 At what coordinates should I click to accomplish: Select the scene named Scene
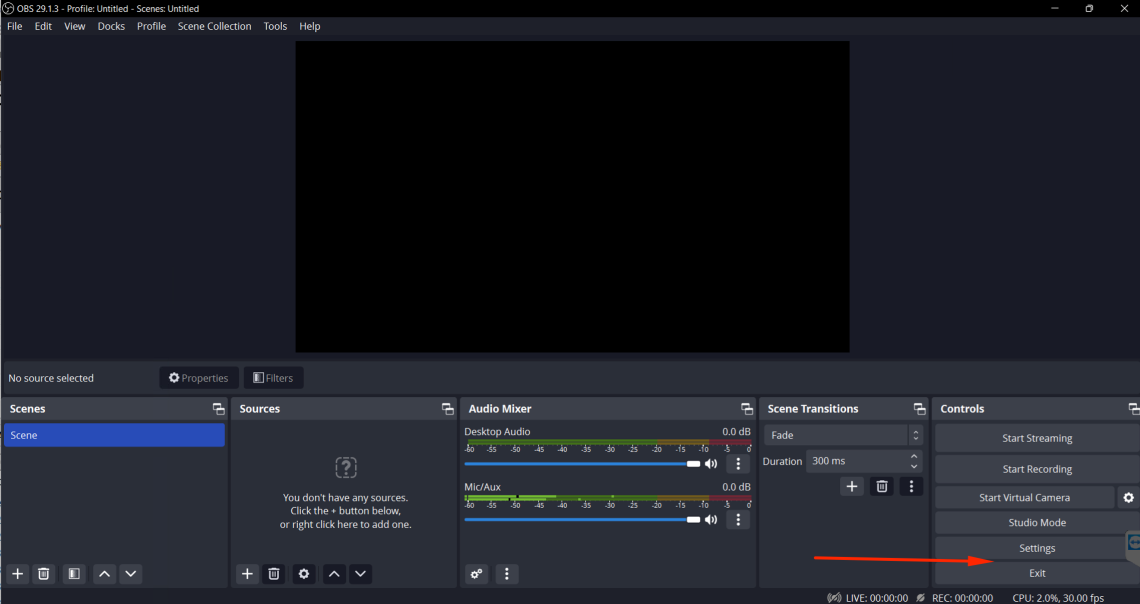(114, 435)
